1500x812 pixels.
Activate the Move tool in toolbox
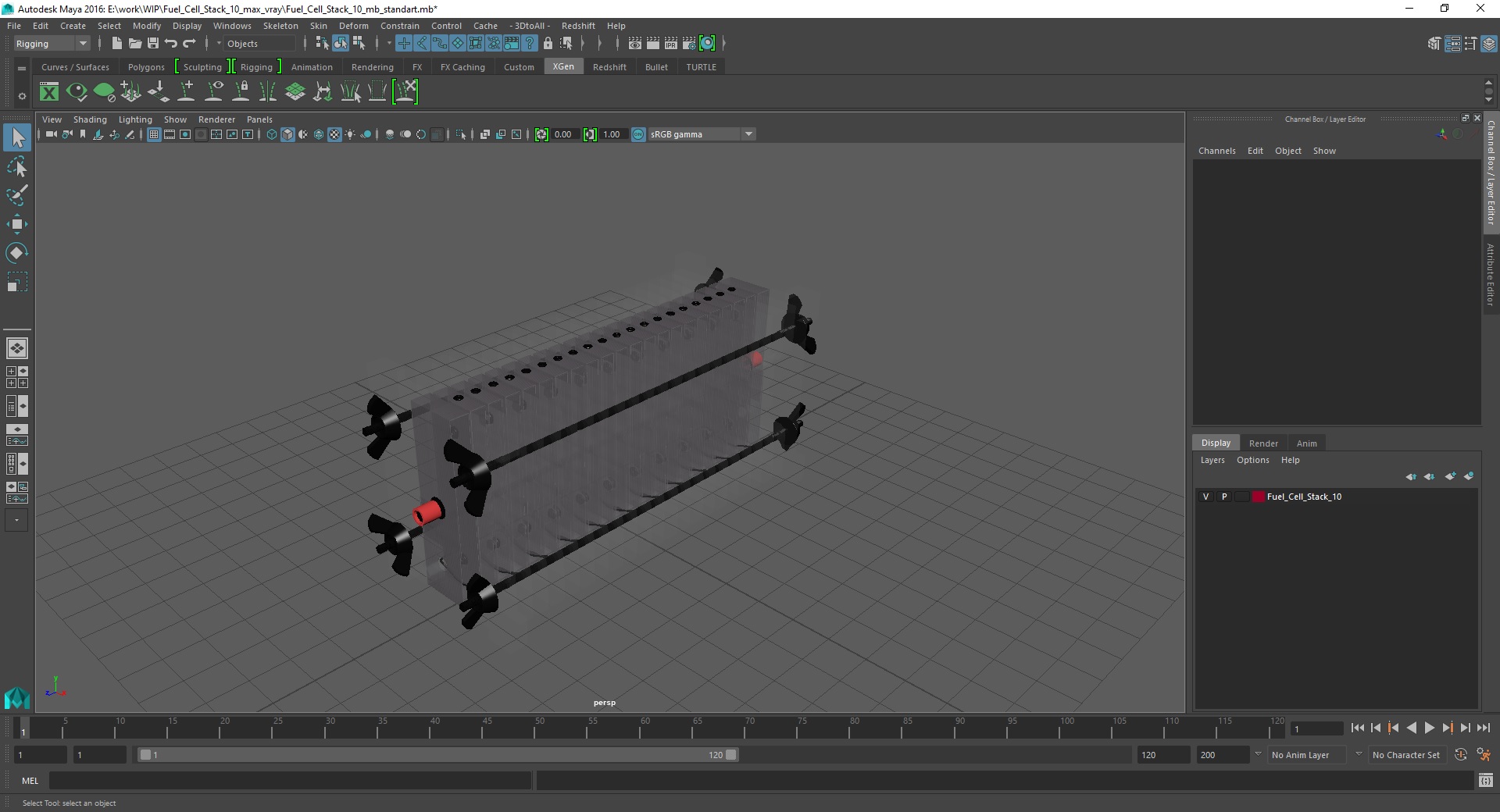click(17, 224)
